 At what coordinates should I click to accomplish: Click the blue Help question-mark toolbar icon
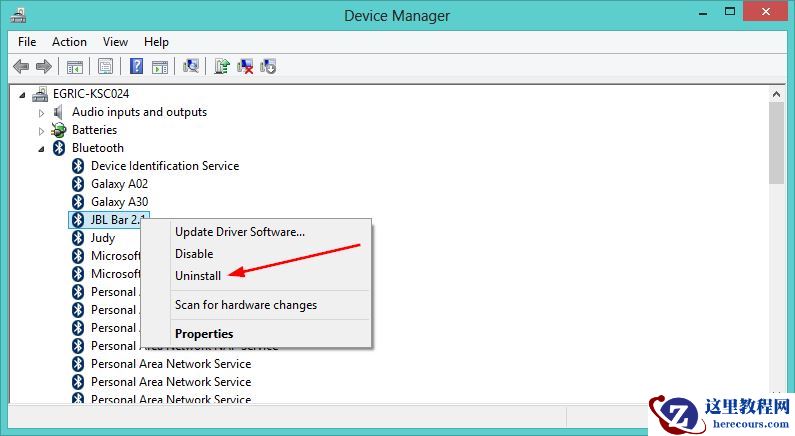coord(136,67)
